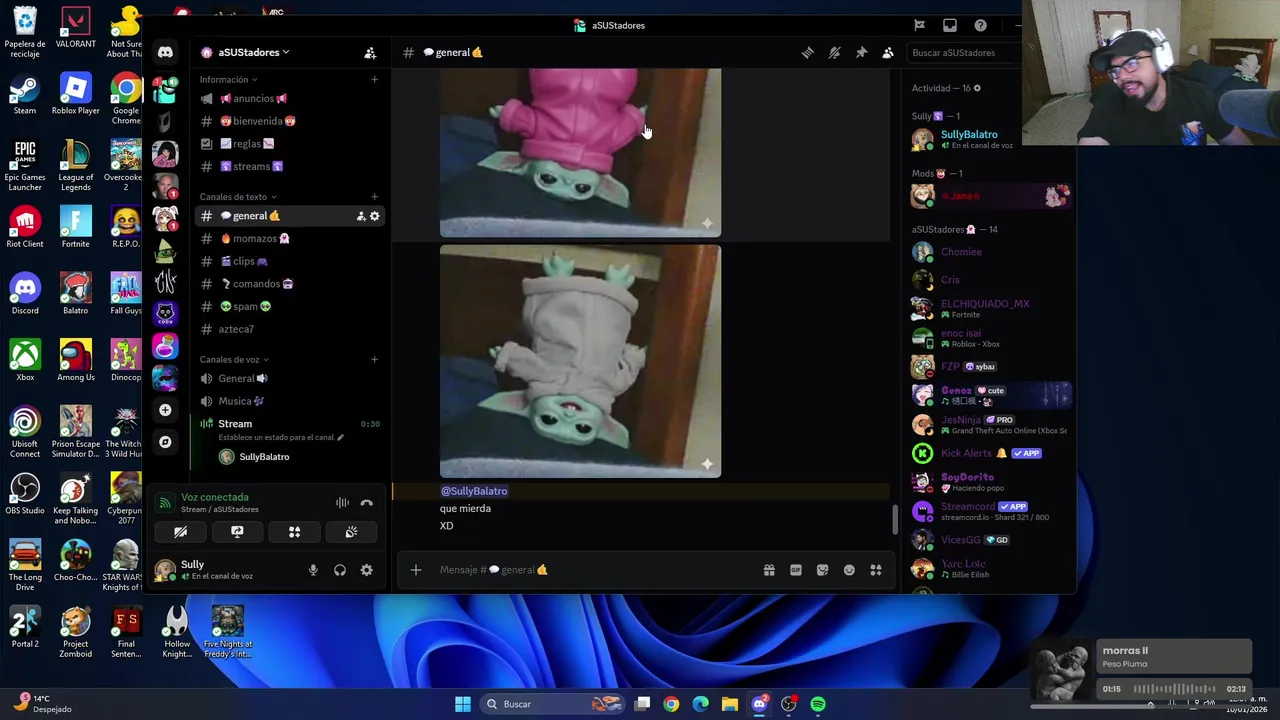Click the Discord inbox icon in title bar

[950, 25]
